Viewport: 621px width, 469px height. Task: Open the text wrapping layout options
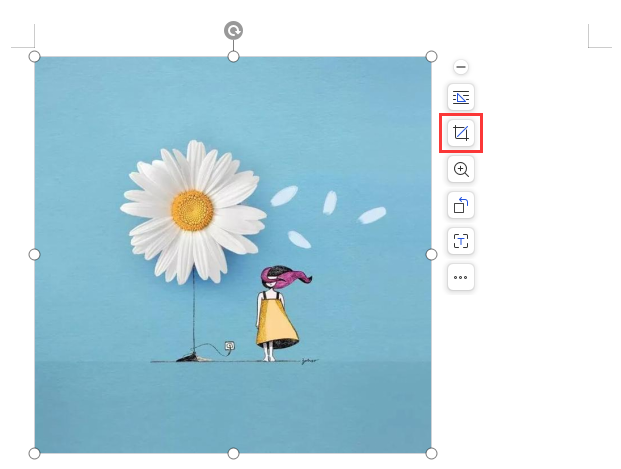tap(461, 97)
